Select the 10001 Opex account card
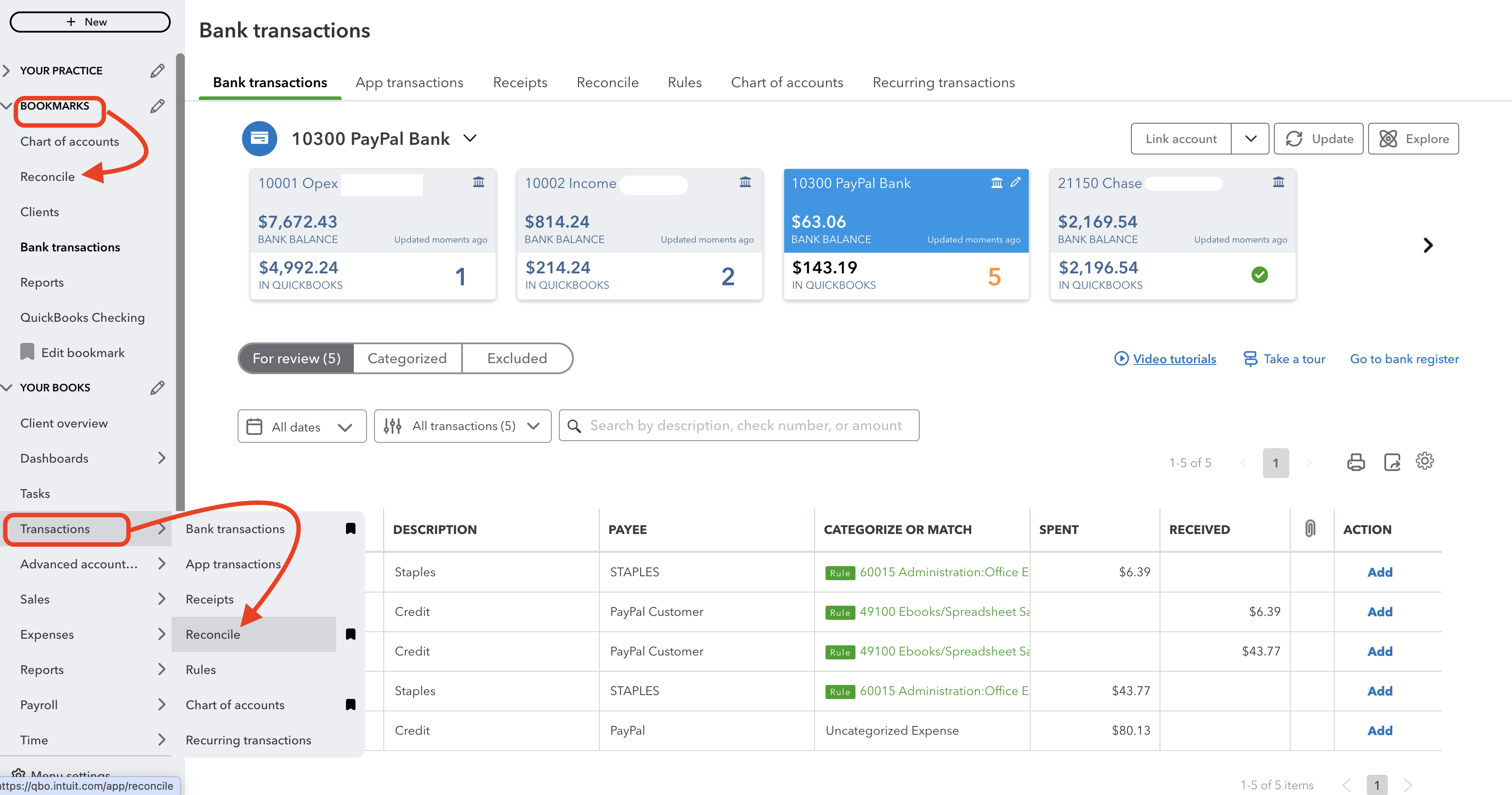Viewport: 1512px width, 795px height. [373, 235]
